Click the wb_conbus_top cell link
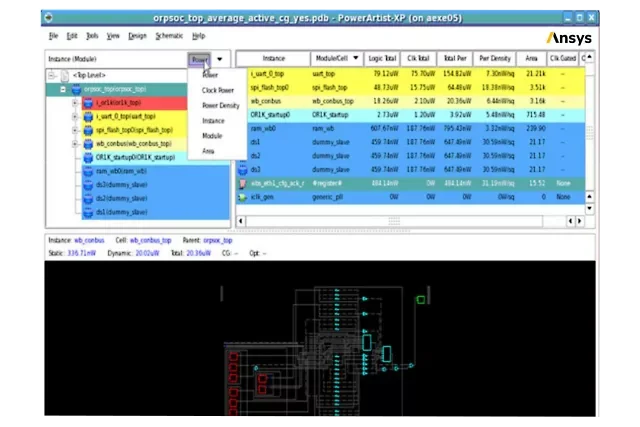 click(150, 240)
